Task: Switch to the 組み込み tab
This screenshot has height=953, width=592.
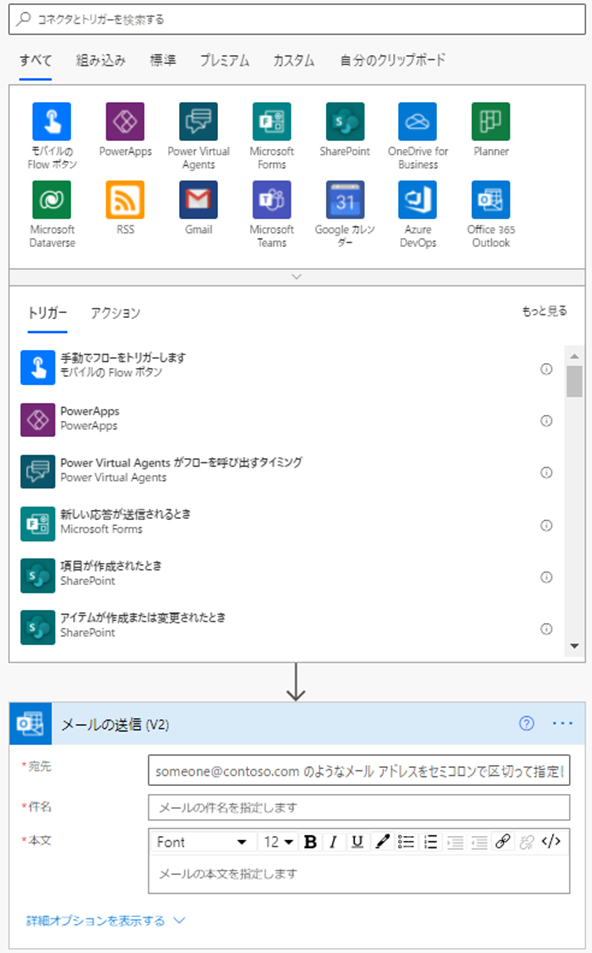Action: (x=101, y=60)
